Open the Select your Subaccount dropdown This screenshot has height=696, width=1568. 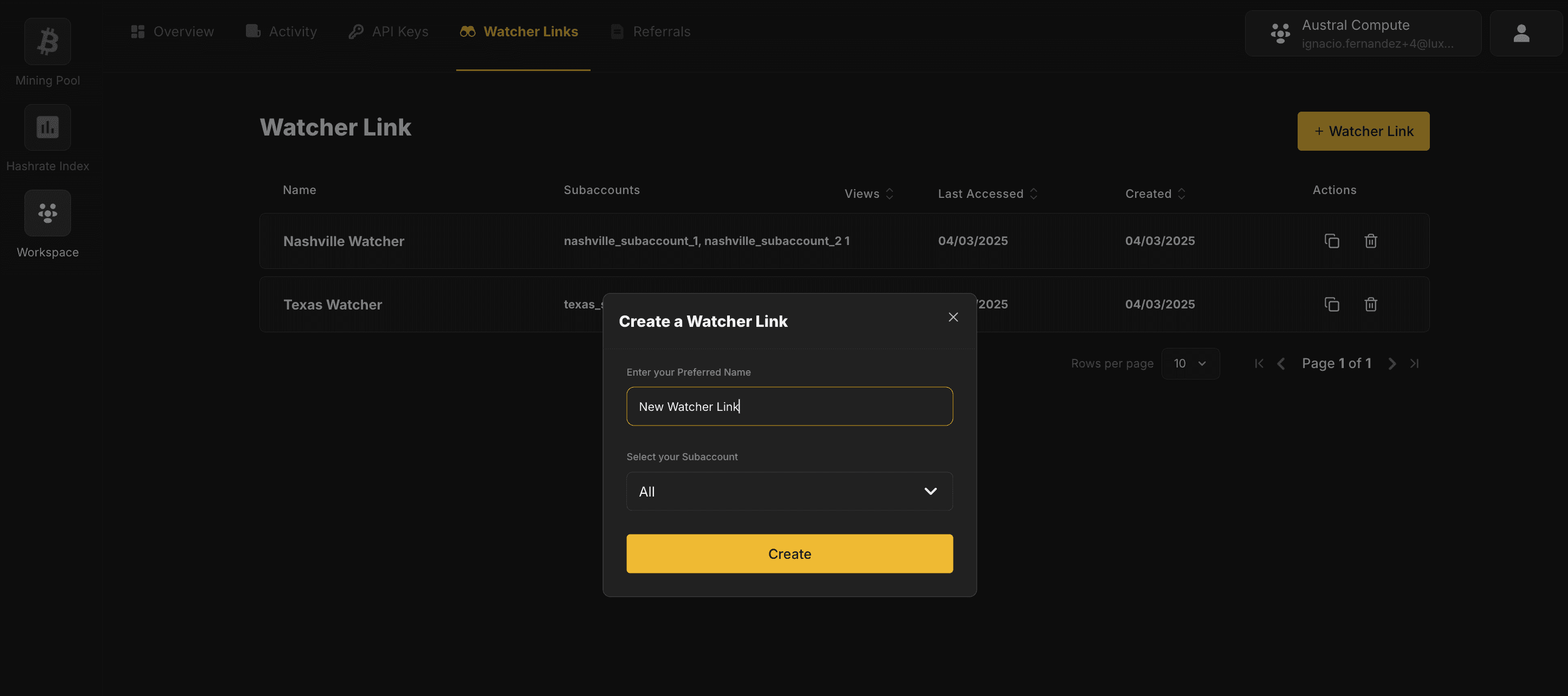point(789,492)
